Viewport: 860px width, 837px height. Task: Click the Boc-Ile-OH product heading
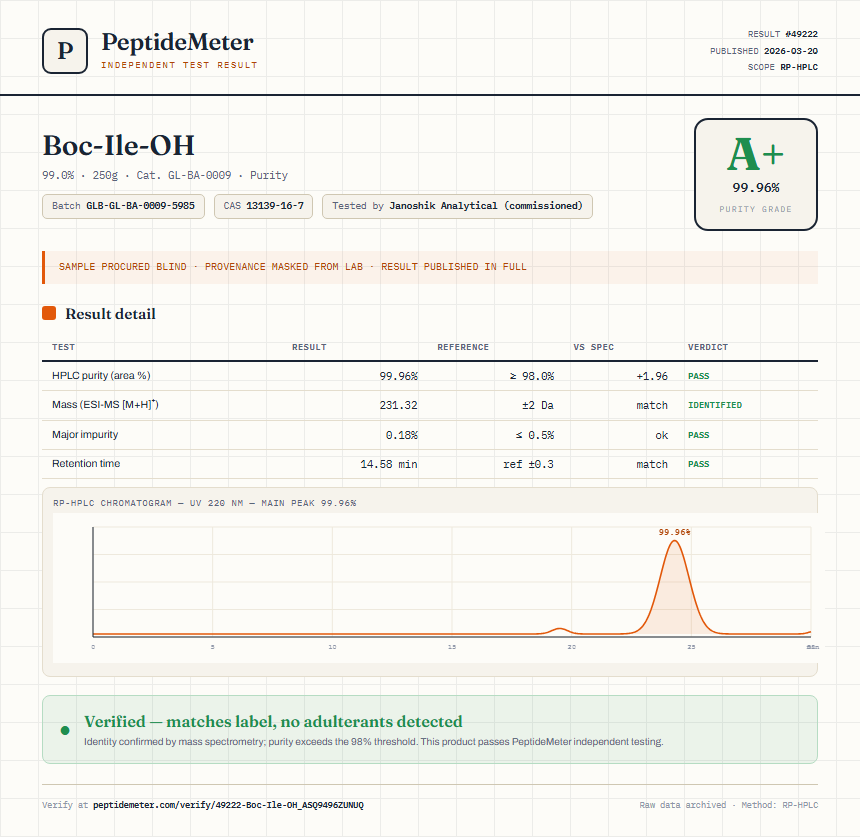(118, 145)
